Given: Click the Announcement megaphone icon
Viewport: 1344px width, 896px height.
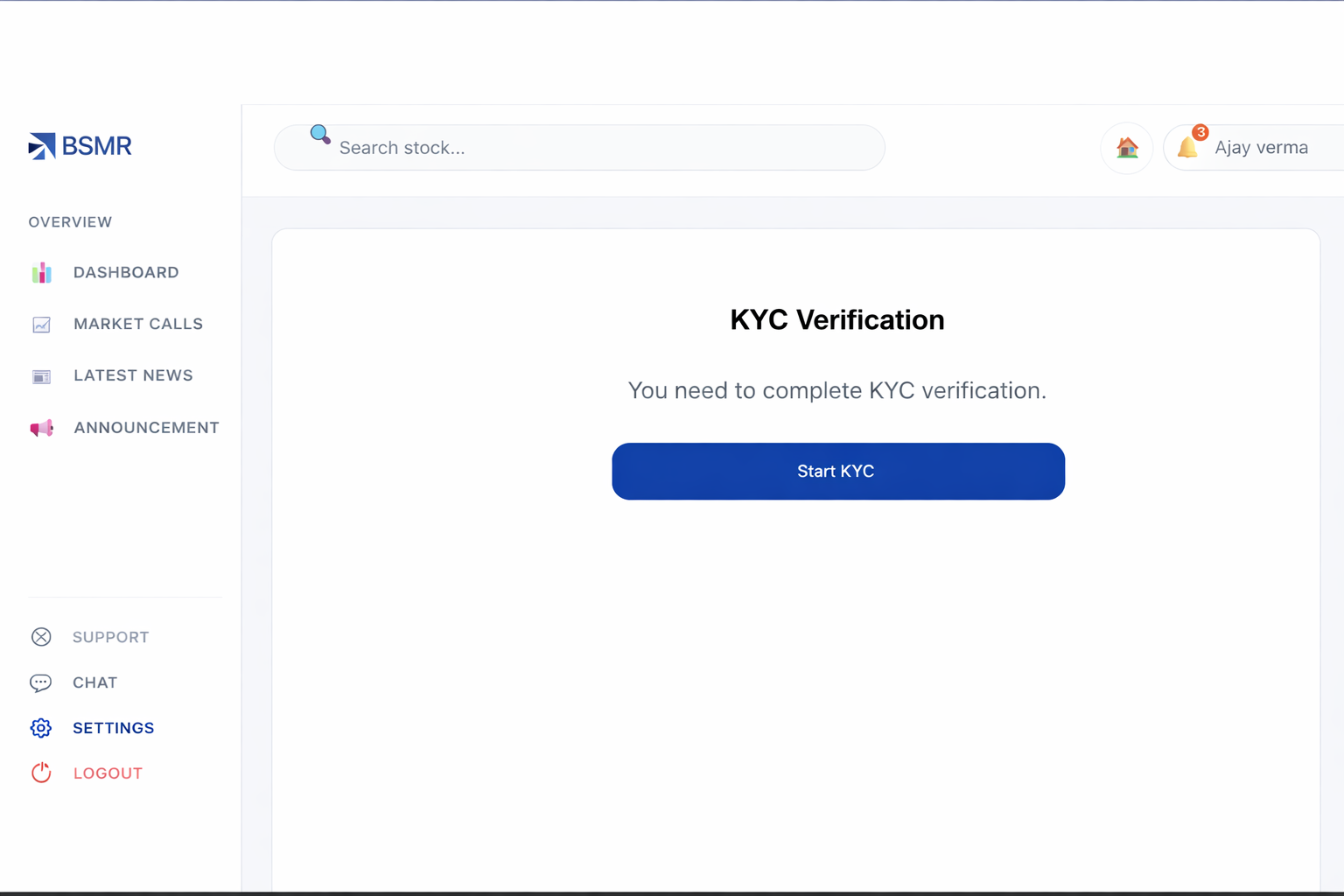Looking at the screenshot, I should point(41,428).
